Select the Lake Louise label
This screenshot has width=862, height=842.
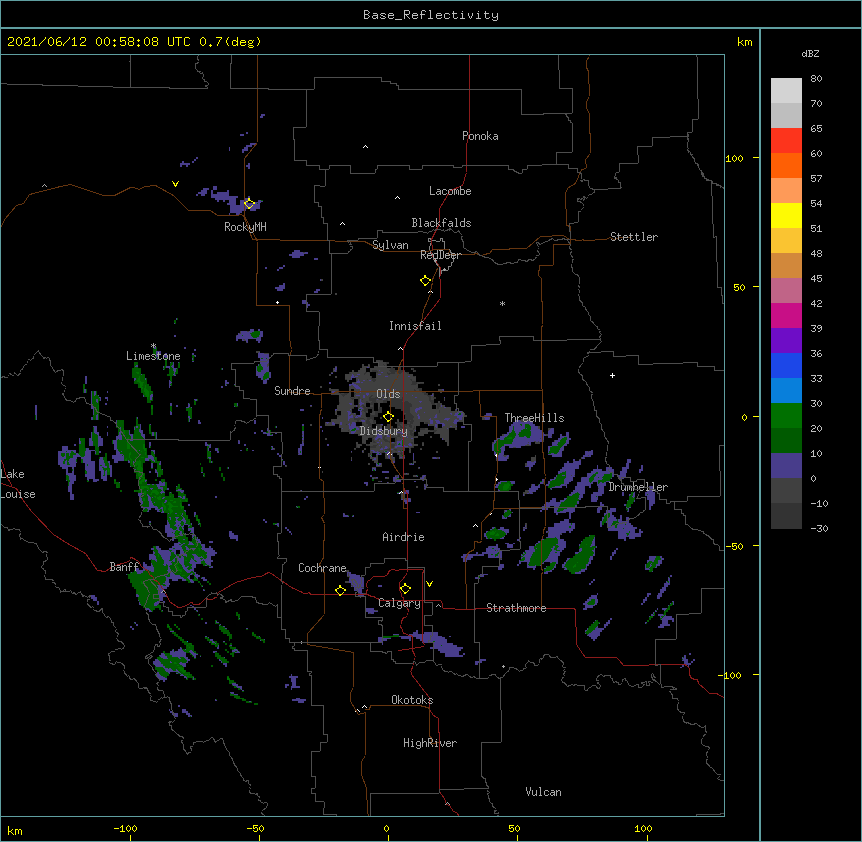pyautogui.click(x=18, y=484)
